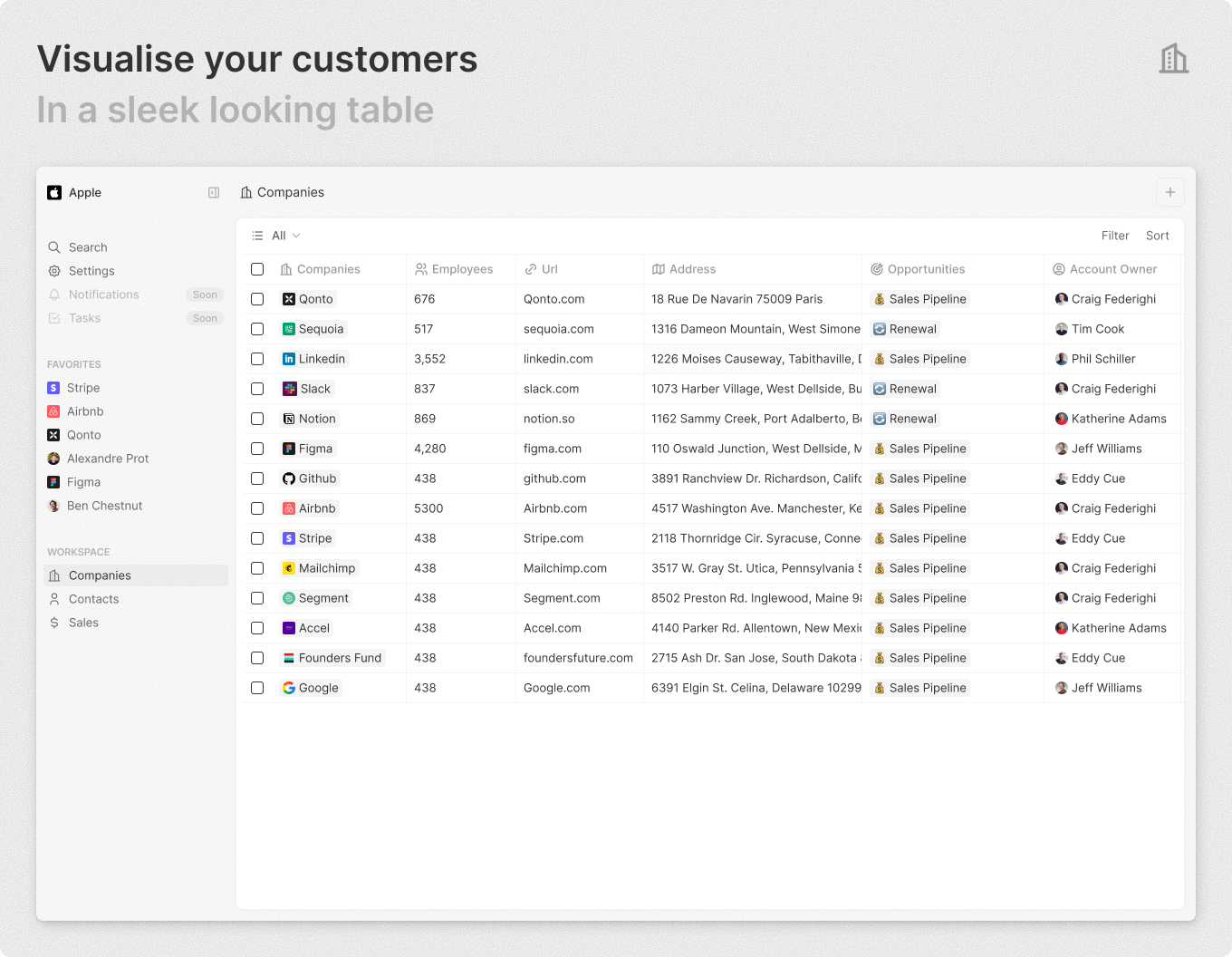Open Stripe in Favorites list
The image size is (1232, 957).
[x=82, y=388]
